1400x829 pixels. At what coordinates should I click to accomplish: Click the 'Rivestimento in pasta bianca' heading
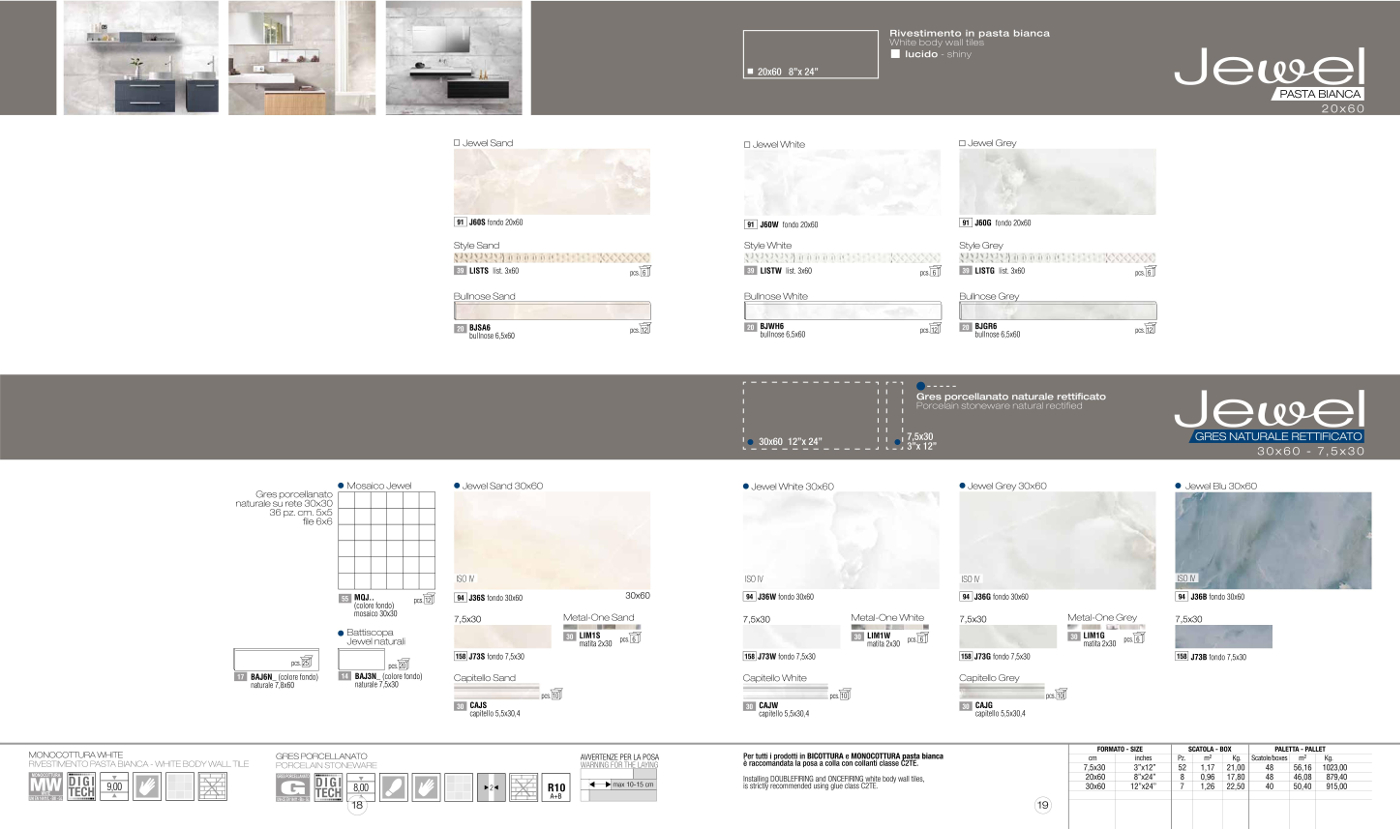pos(969,33)
